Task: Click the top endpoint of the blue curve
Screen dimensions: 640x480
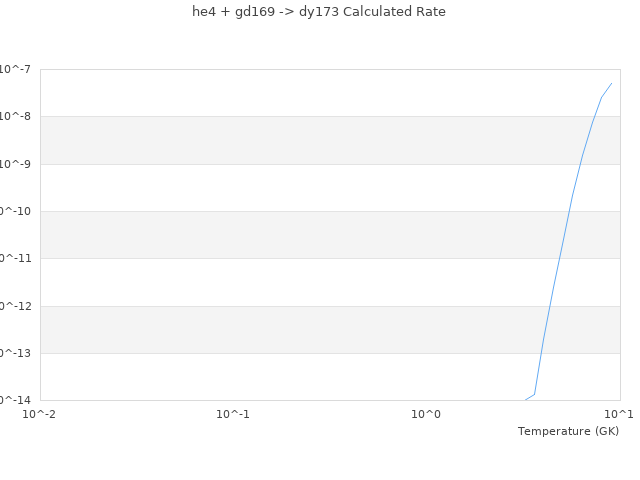Action: tap(611, 83)
